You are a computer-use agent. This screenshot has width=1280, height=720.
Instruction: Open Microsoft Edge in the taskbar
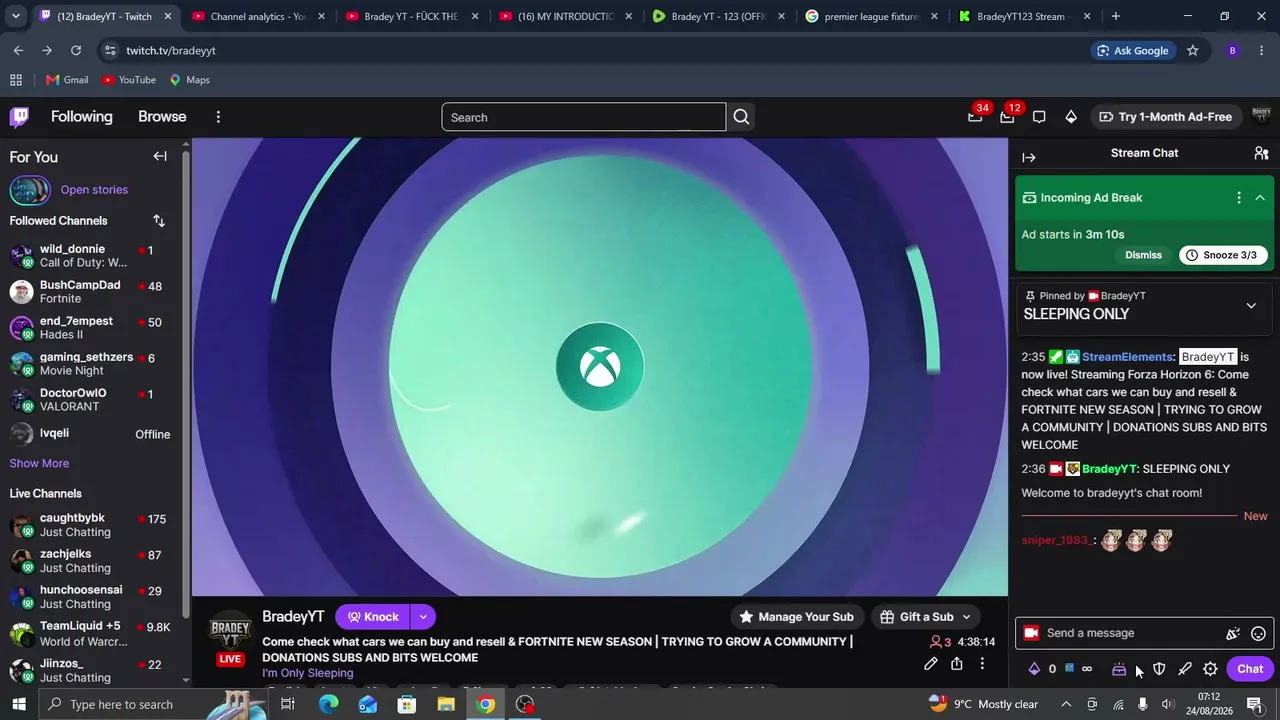click(328, 705)
